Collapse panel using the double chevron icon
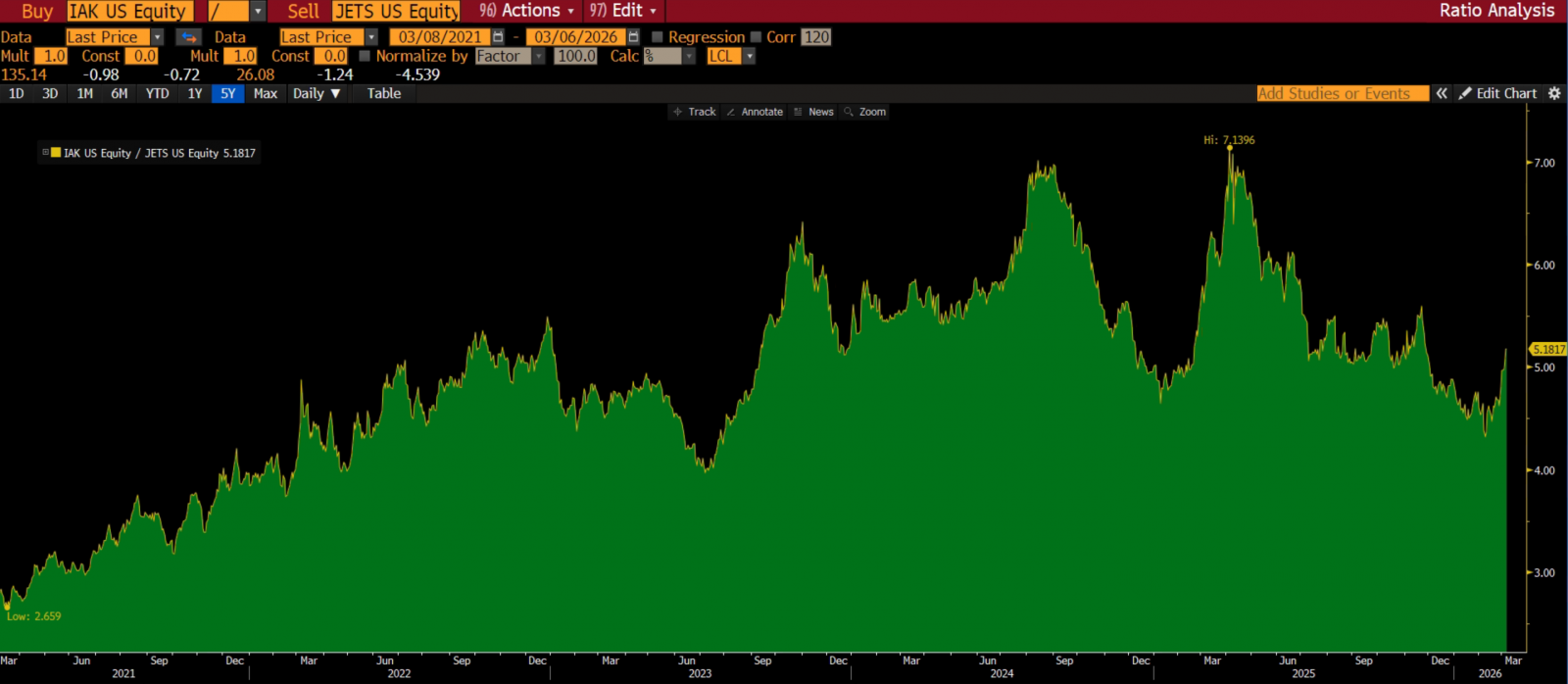 point(1442,93)
